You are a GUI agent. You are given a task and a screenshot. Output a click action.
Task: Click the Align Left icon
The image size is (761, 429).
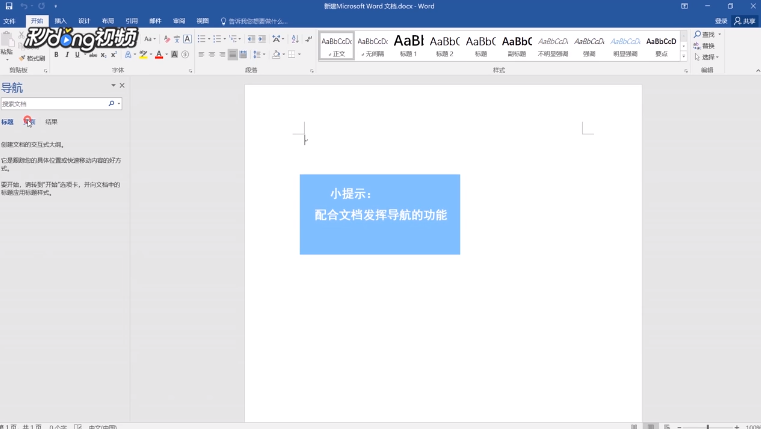(201, 55)
